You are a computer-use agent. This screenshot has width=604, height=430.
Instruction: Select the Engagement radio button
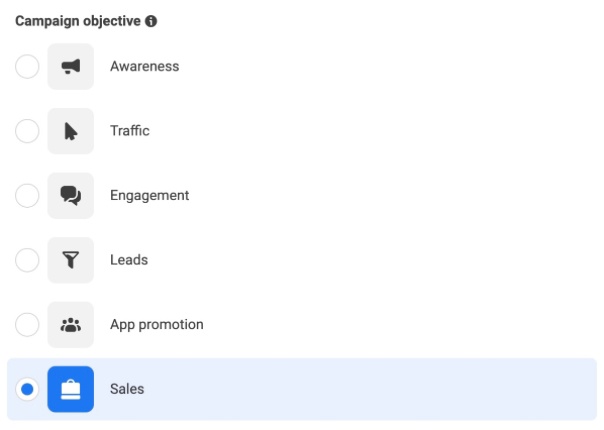(x=27, y=196)
